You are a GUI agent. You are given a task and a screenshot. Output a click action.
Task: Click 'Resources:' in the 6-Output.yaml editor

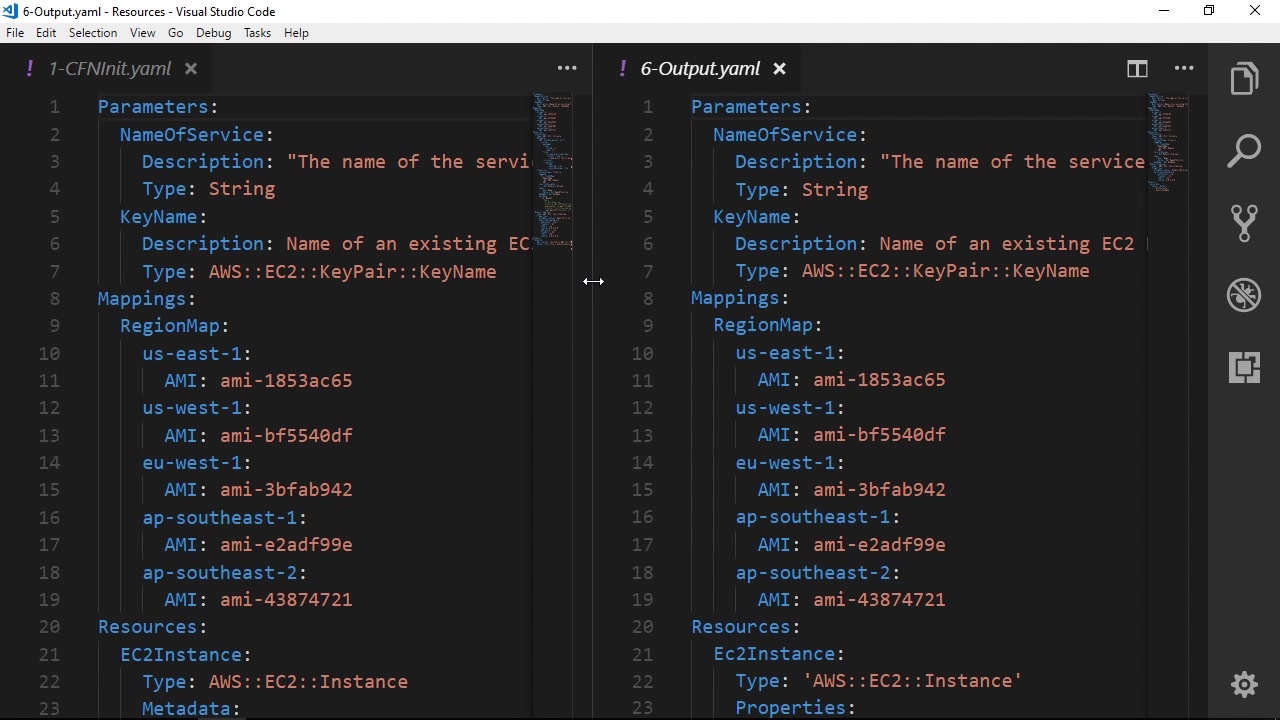(x=746, y=626)
